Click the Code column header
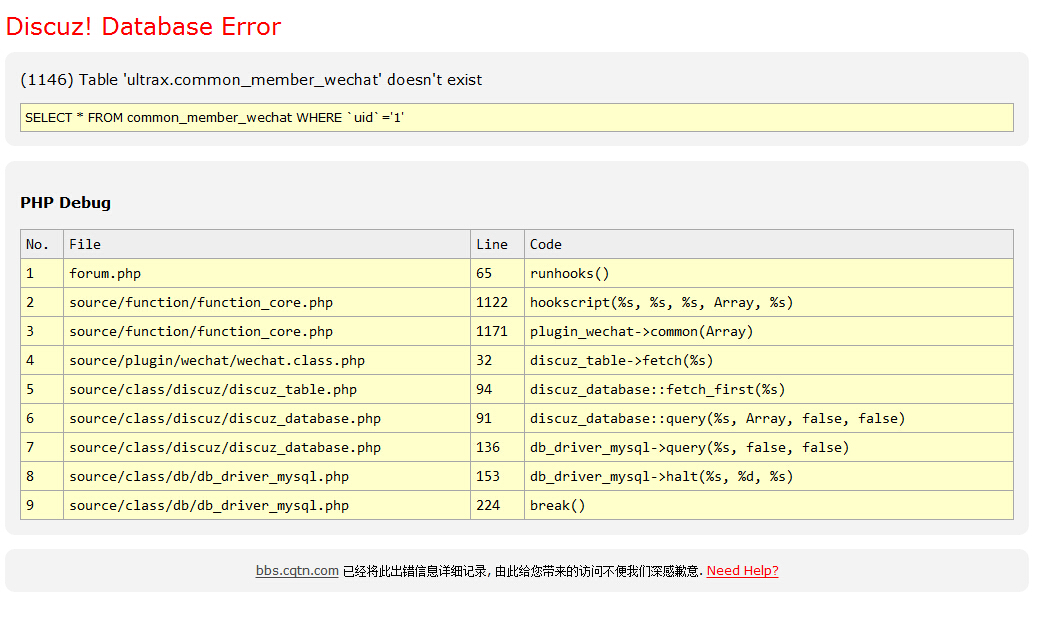Image resolution: width=1042 pixels, height=618 pixels. pos(769,245)
